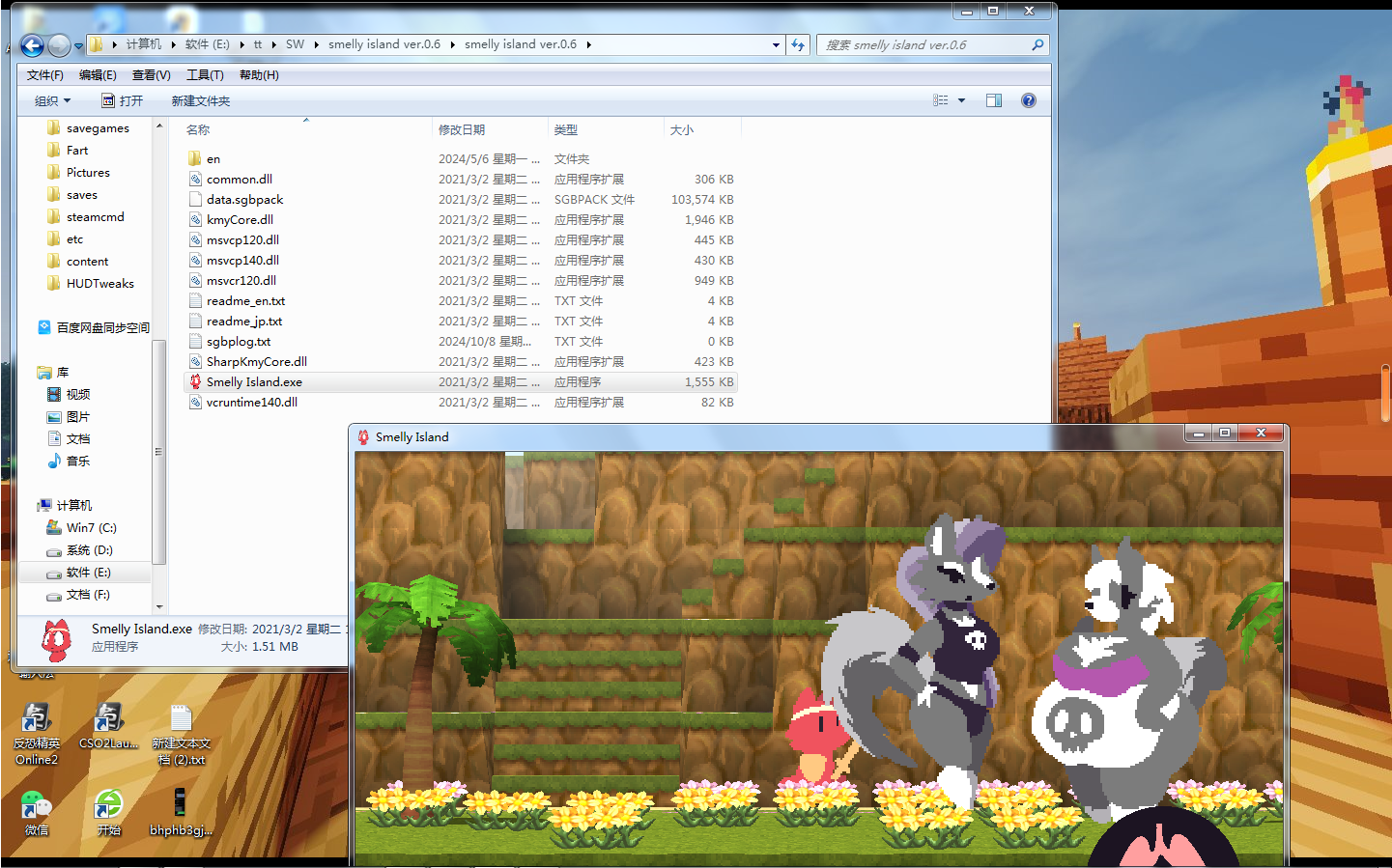1392x868 pixels.
Task: Select the common.dll file icon
Action: (x=195, y=179)
